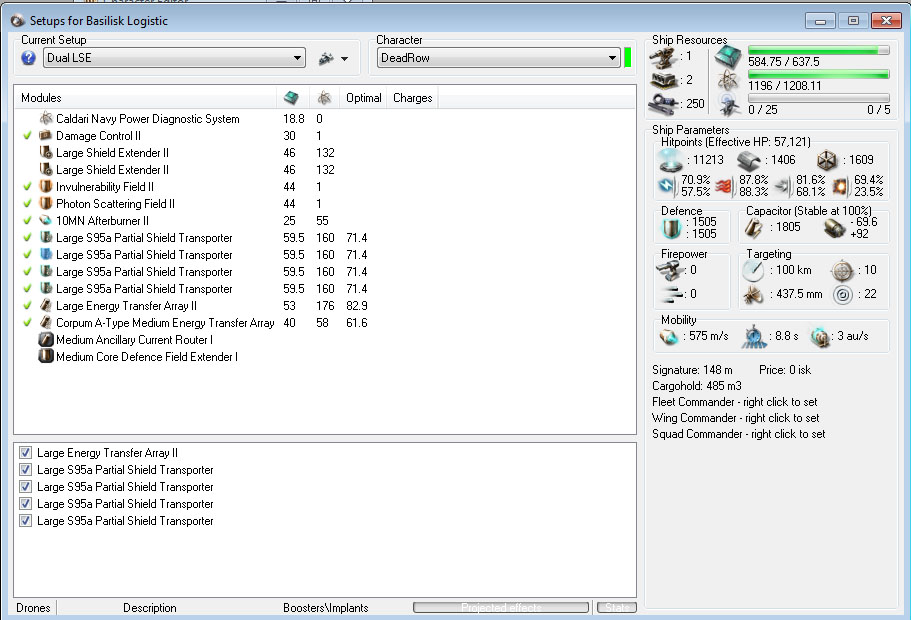
Task: Click the blue help question mark icon
Action: click(28, 58)
